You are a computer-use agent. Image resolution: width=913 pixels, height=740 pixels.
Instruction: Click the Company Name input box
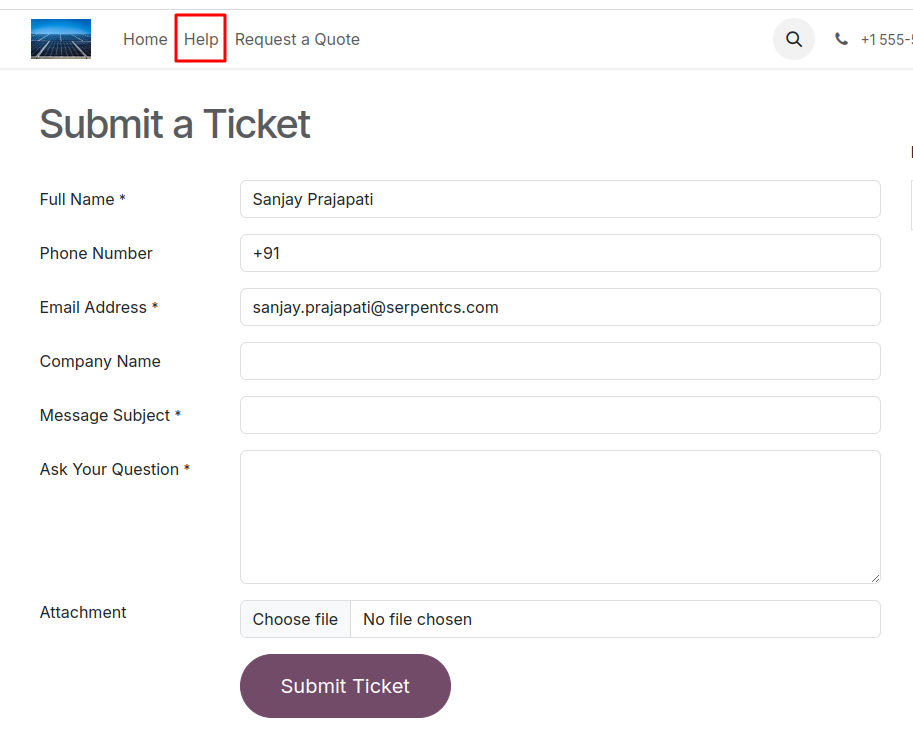560,361
